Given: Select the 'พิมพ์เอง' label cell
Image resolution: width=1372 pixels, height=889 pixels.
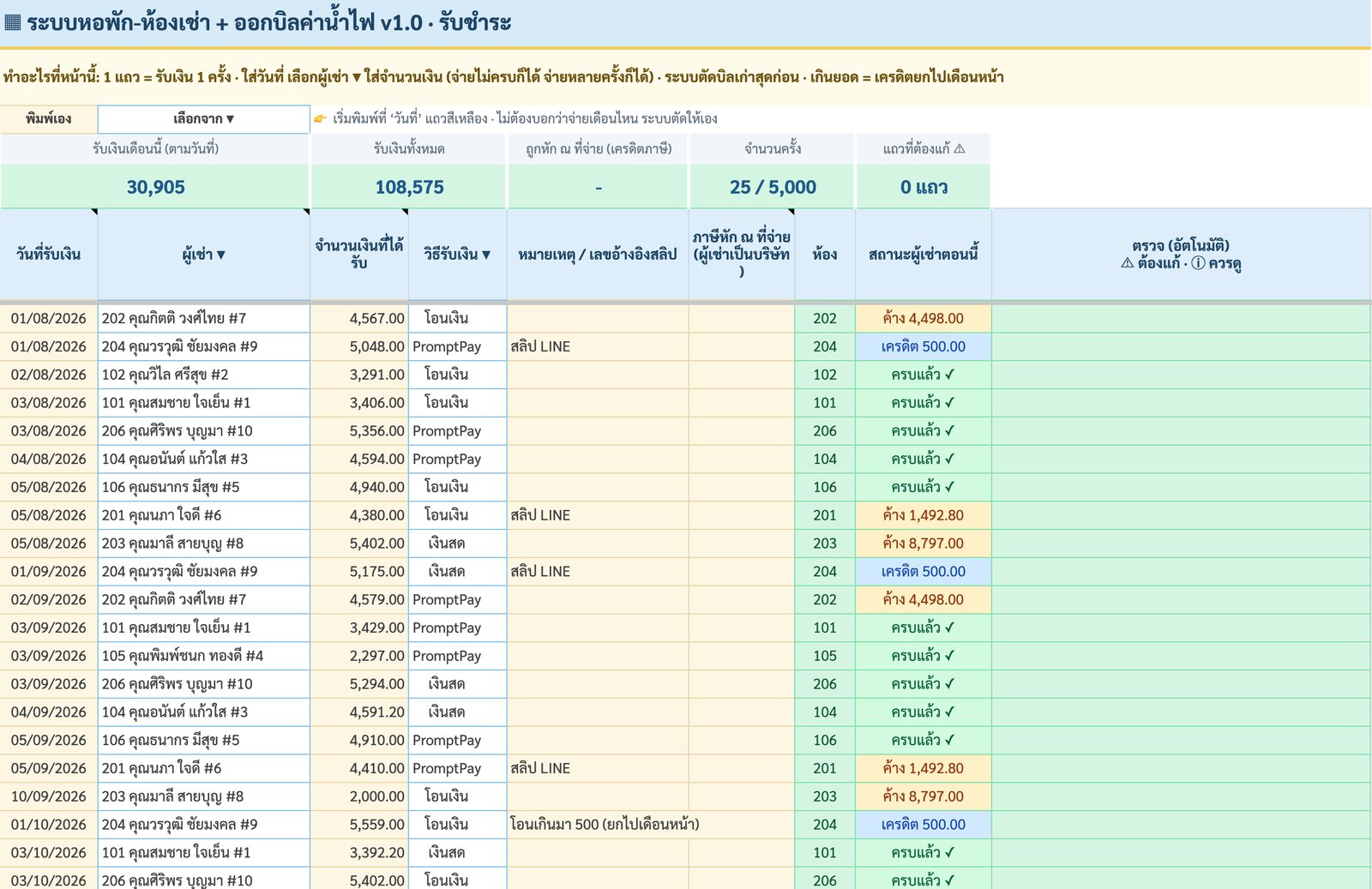Looking at the screenshot, I should coord(49,119).
